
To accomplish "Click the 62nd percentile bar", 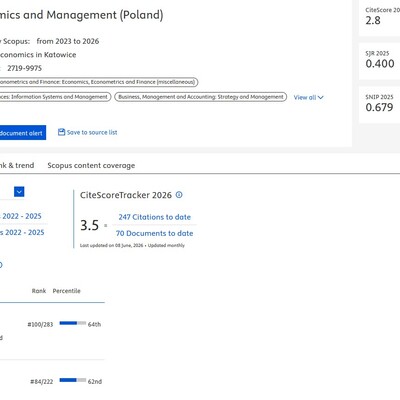I will 73,380.
